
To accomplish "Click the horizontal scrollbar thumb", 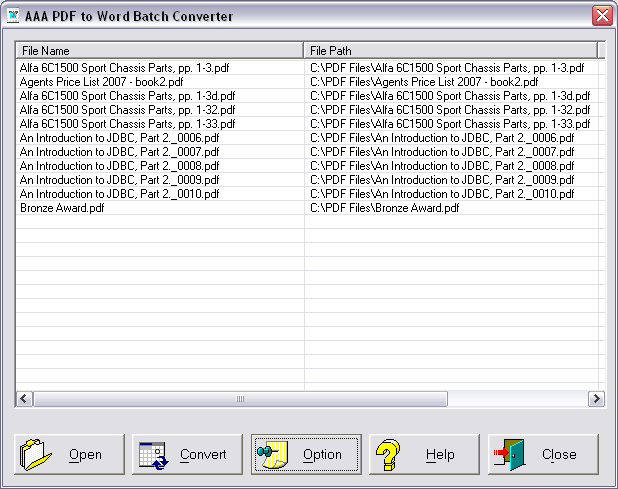I will [x=240, y=399].
